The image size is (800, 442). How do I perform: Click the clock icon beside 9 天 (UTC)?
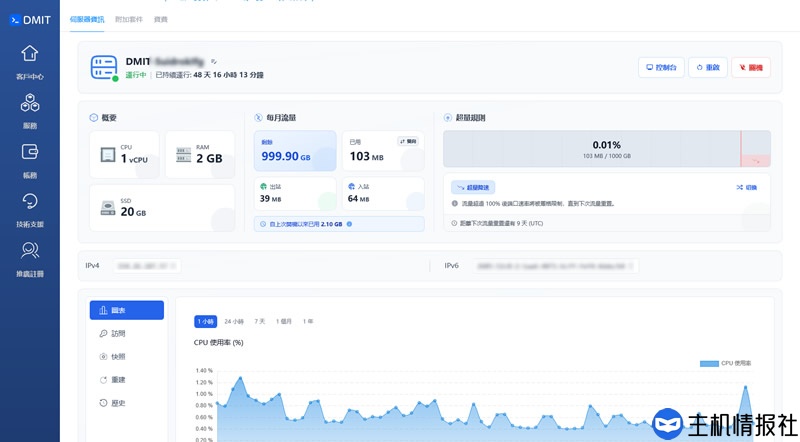pos(454,224)
